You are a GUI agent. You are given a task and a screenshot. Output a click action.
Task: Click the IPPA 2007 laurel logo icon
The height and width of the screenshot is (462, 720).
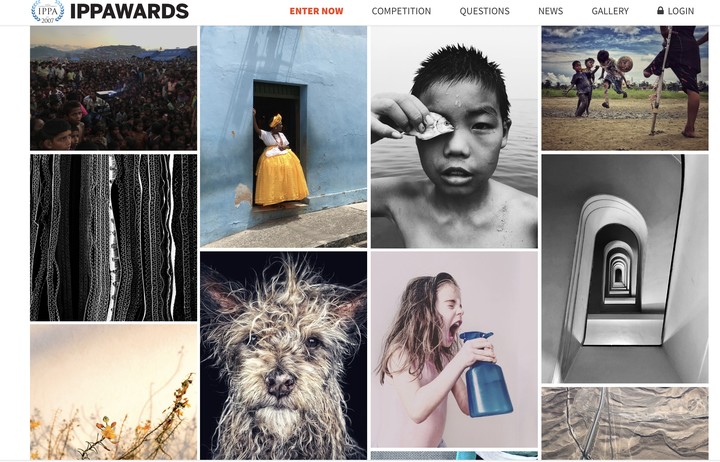click(48, 11)
